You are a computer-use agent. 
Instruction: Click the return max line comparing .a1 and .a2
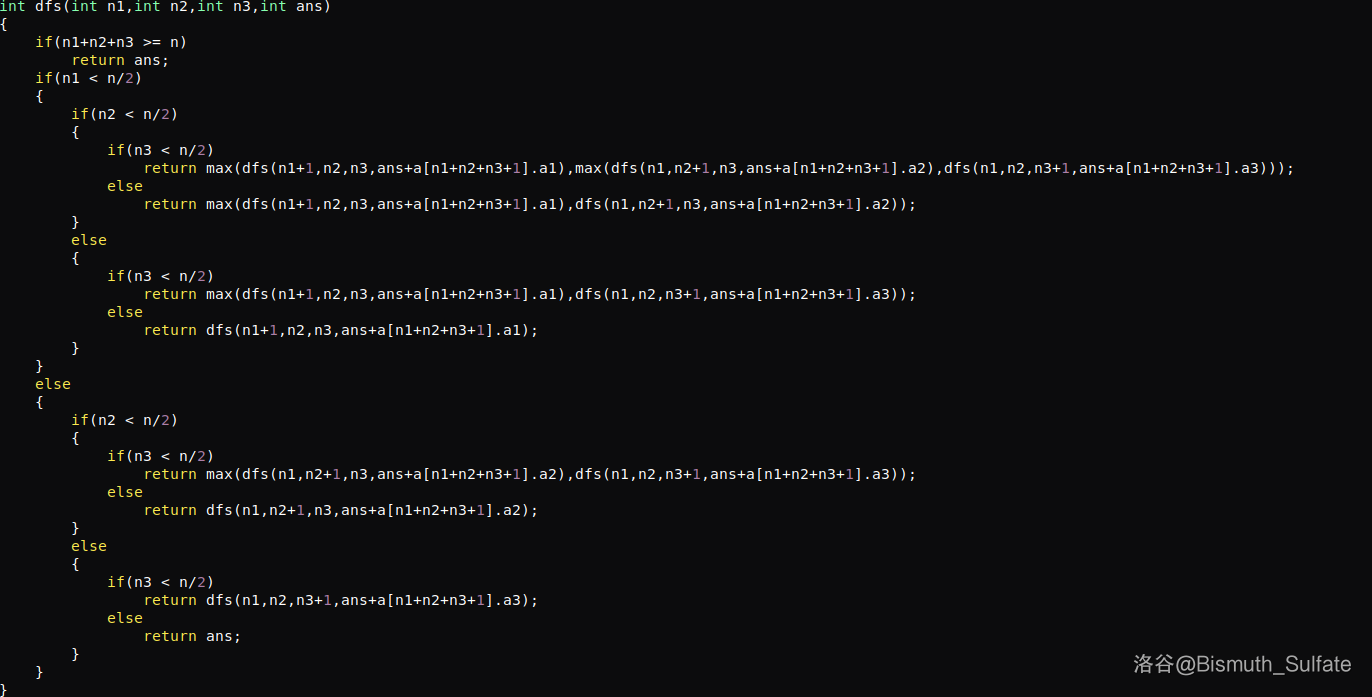pyautogui.click(x=530, y=204)
